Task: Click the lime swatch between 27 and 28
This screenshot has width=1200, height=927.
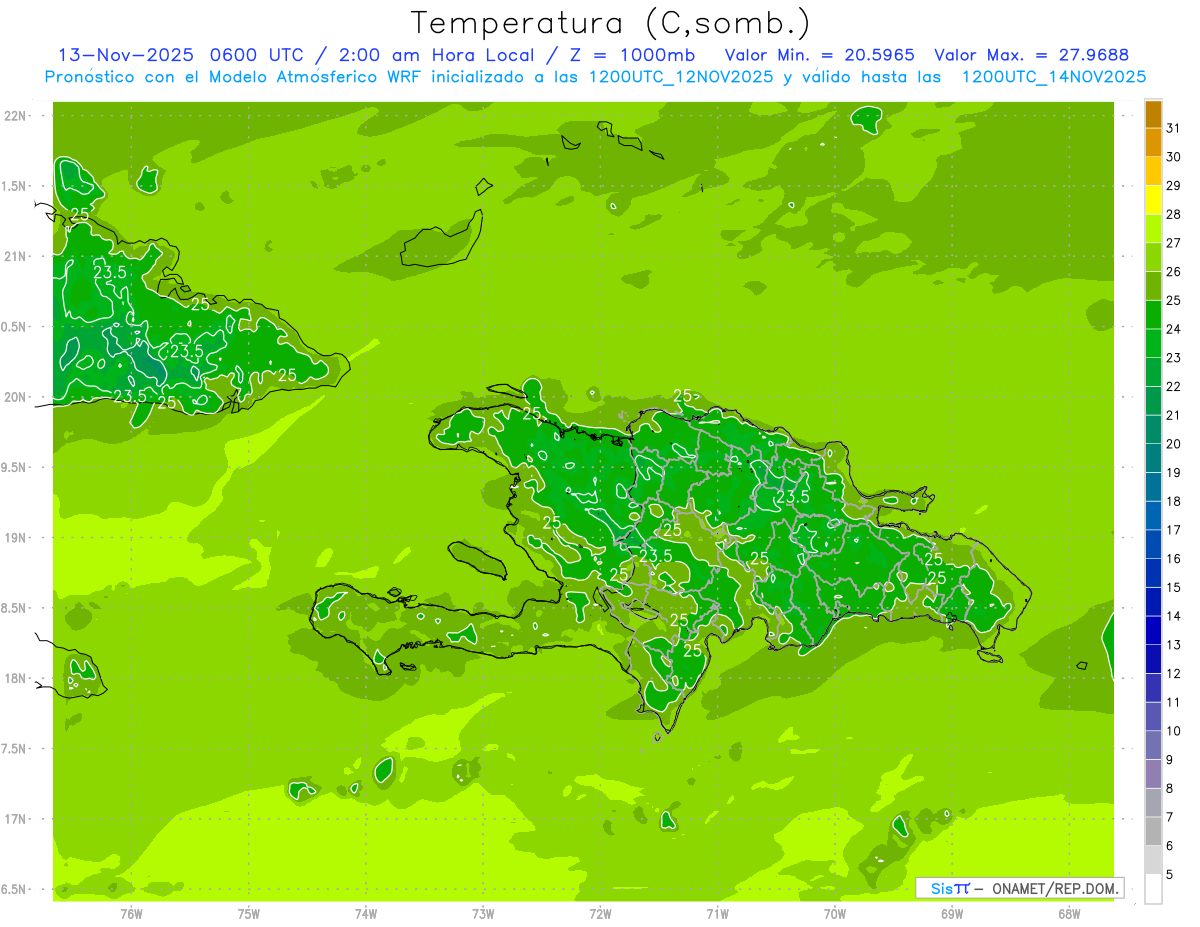Action: [1153, 228]
